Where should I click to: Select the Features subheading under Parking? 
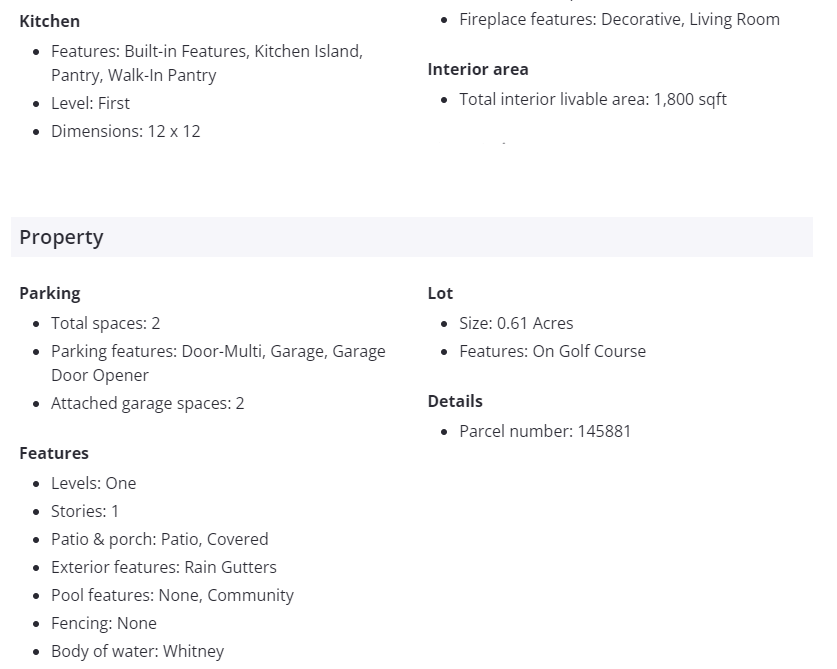[x=54, y=453]
